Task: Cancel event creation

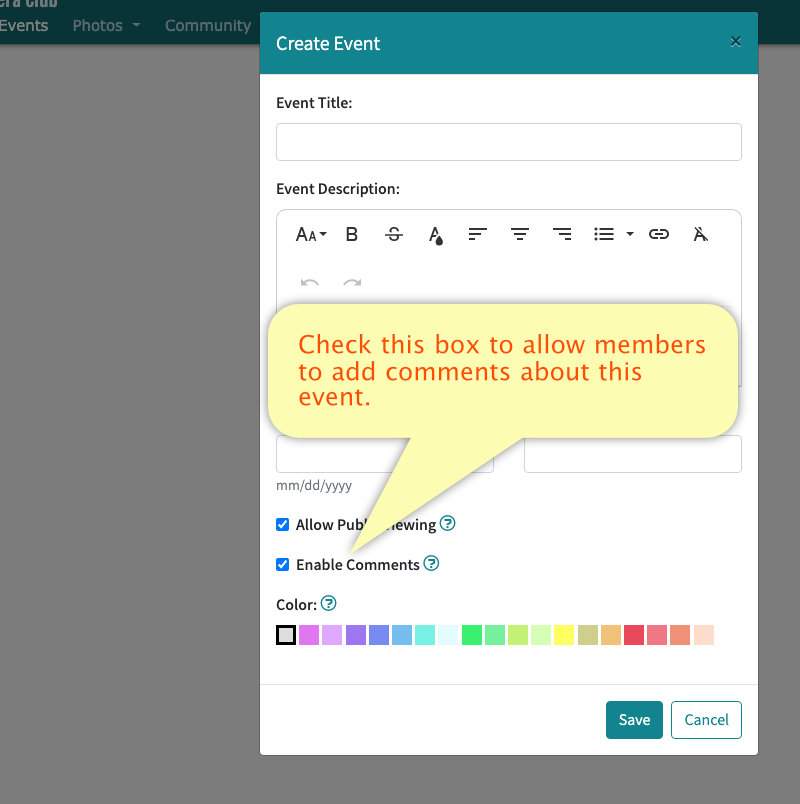Action: 706,720
